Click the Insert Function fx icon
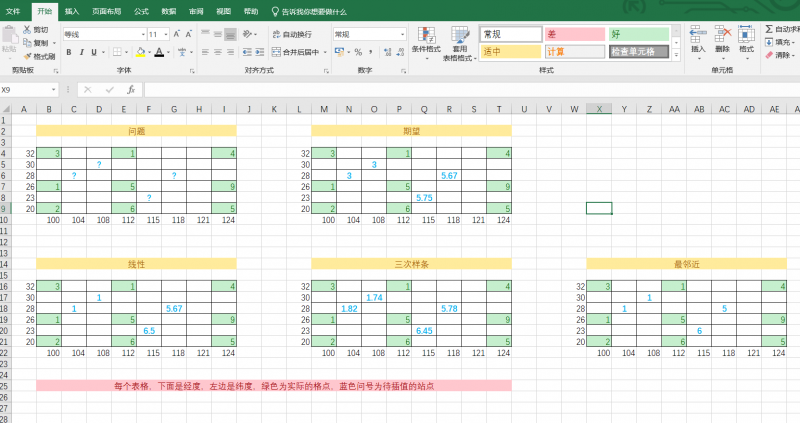The image size is (800, 423). [130, 89]
